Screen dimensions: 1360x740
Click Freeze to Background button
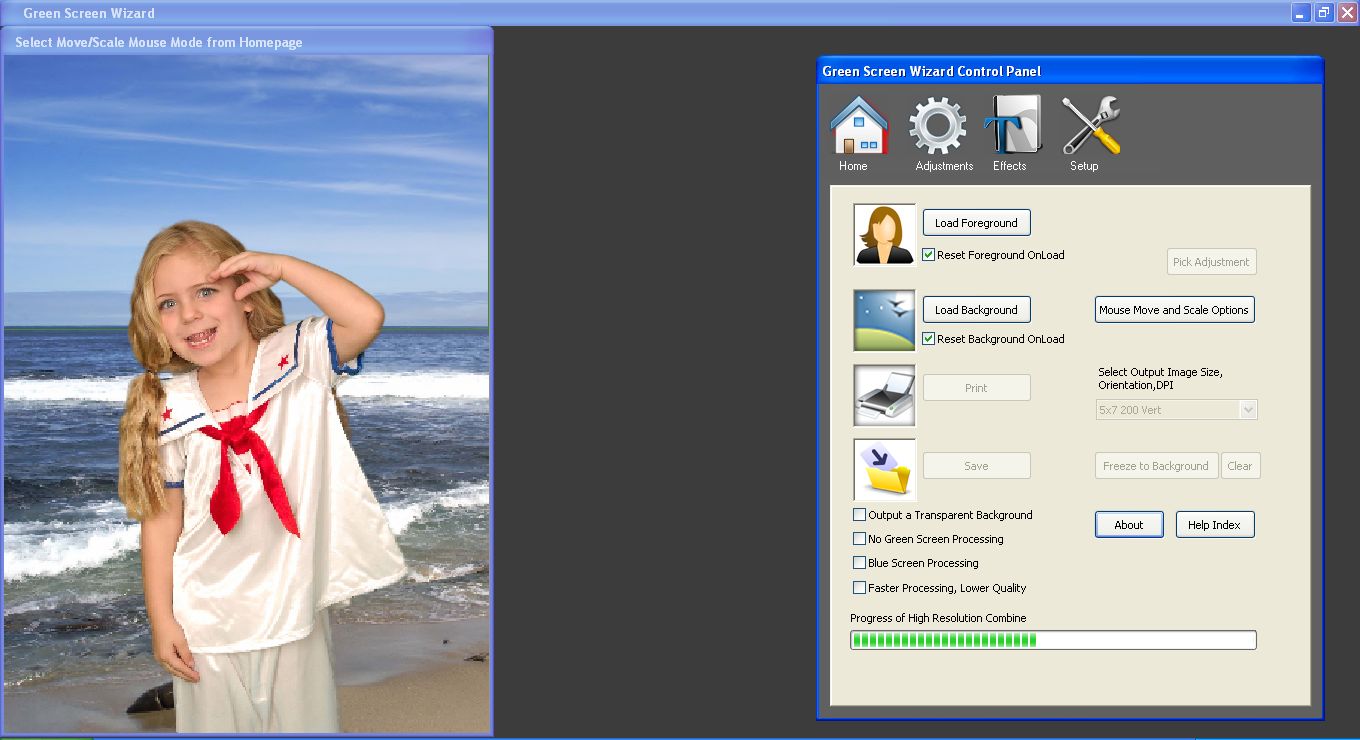pyautogui.click(x=1156, y=466)
